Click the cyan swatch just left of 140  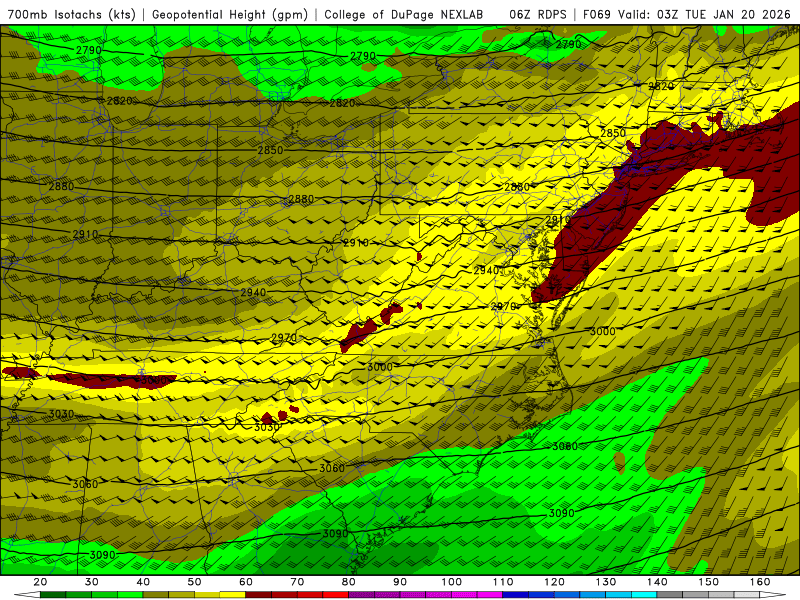(644, 595)
